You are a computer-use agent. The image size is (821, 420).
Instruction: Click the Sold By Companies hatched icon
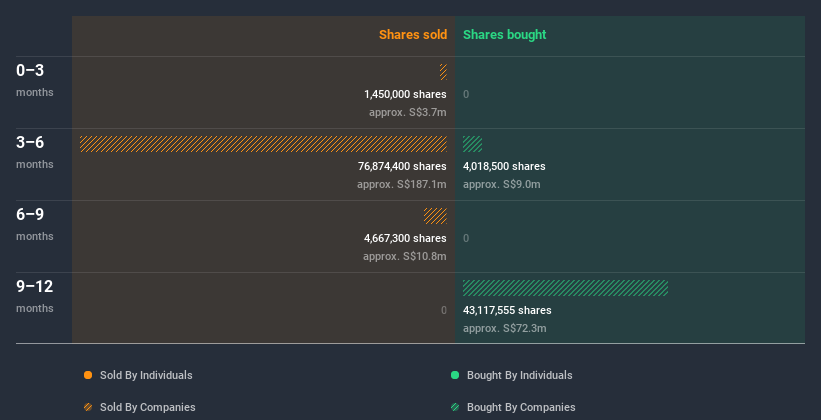tap(88, 407)
